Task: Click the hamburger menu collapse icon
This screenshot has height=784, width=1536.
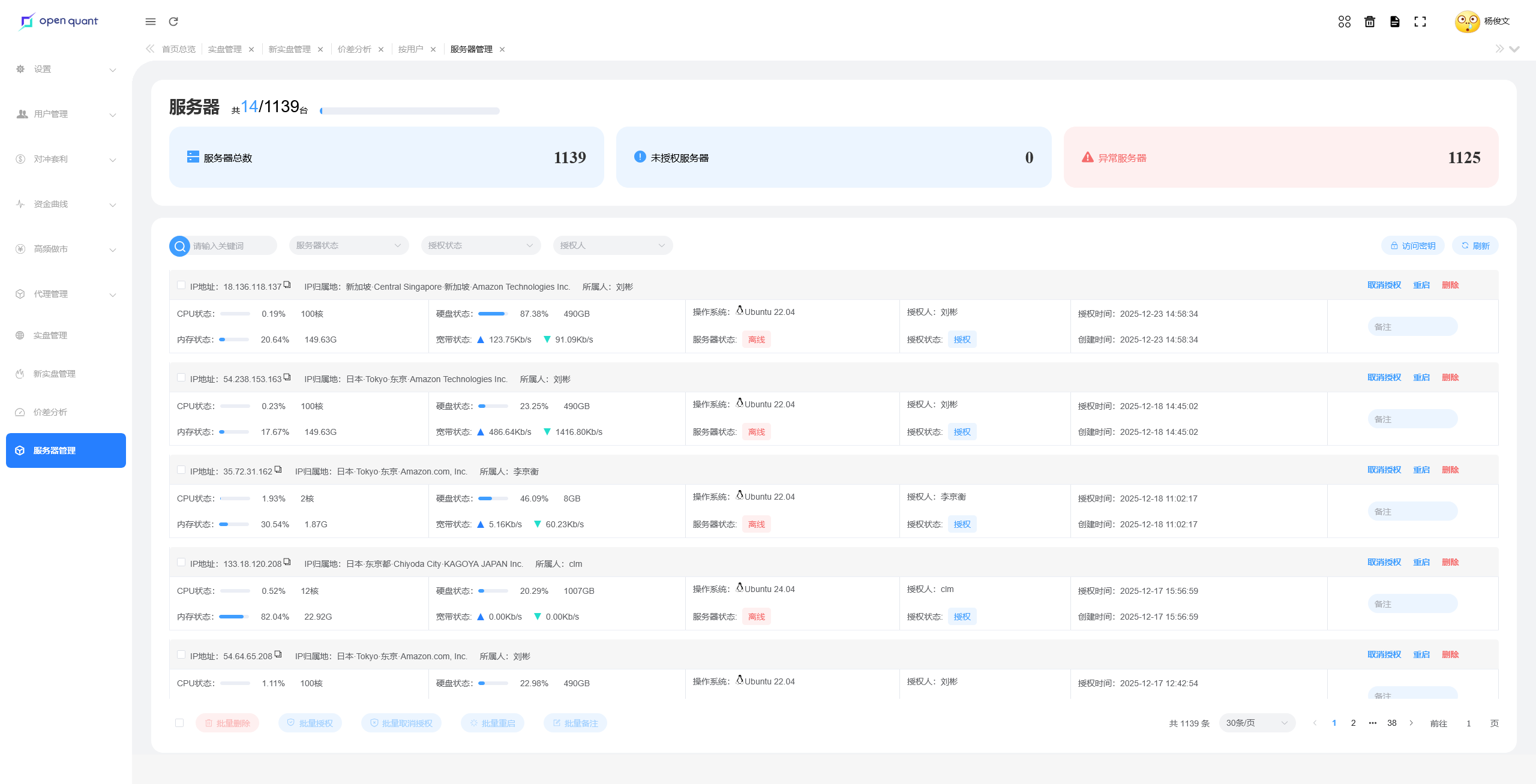Action: point(151,22)
